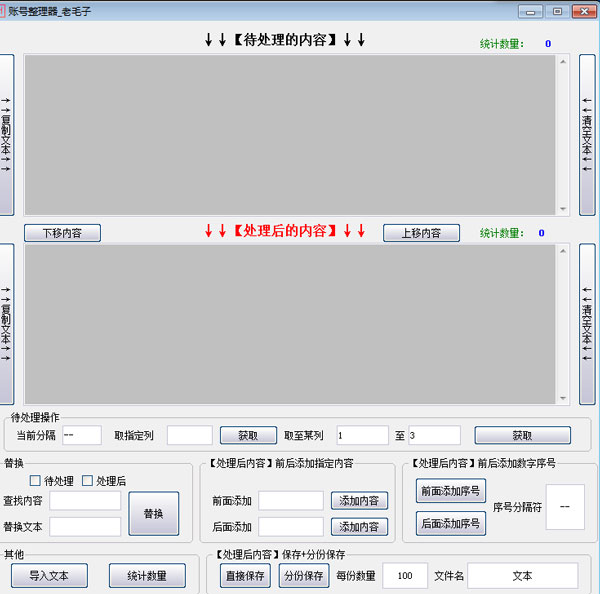Focus the 取至某列 start field showing 1
Image resolution: width=600 pixels, height=594 pixels.
(x=362, y=435)
